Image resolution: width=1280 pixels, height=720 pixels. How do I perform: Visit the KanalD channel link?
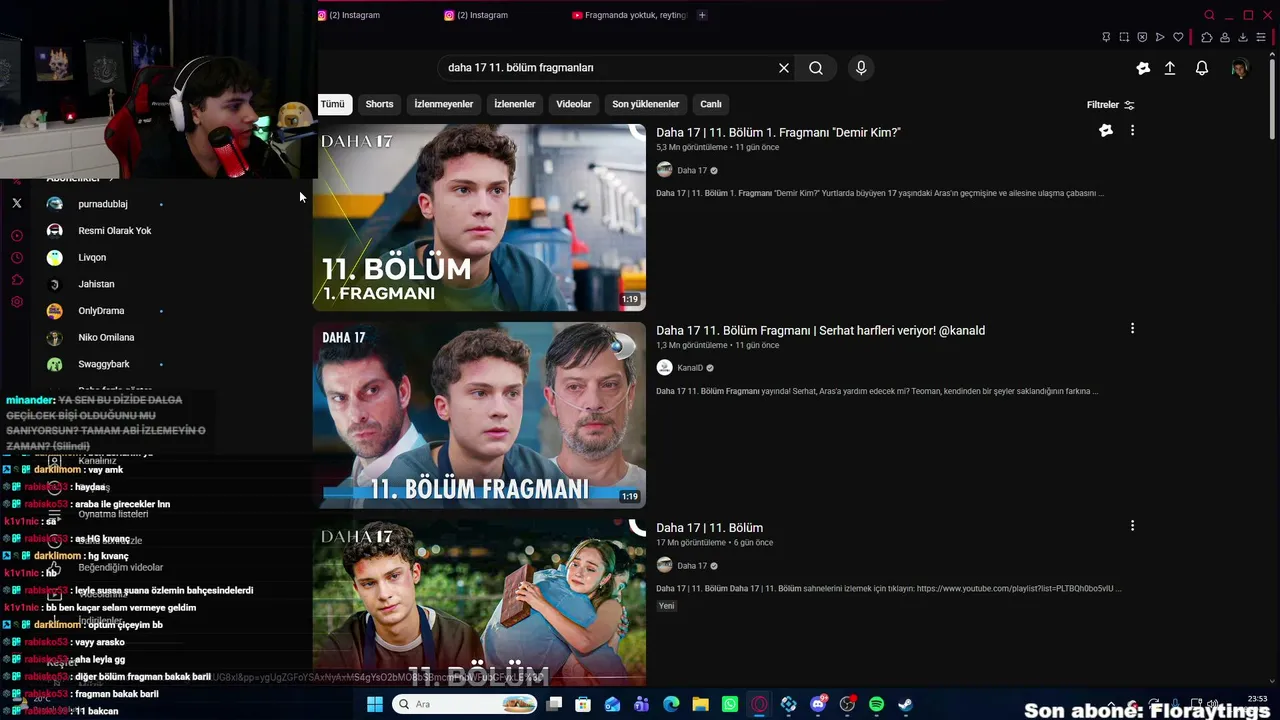[x=690, y=368]
